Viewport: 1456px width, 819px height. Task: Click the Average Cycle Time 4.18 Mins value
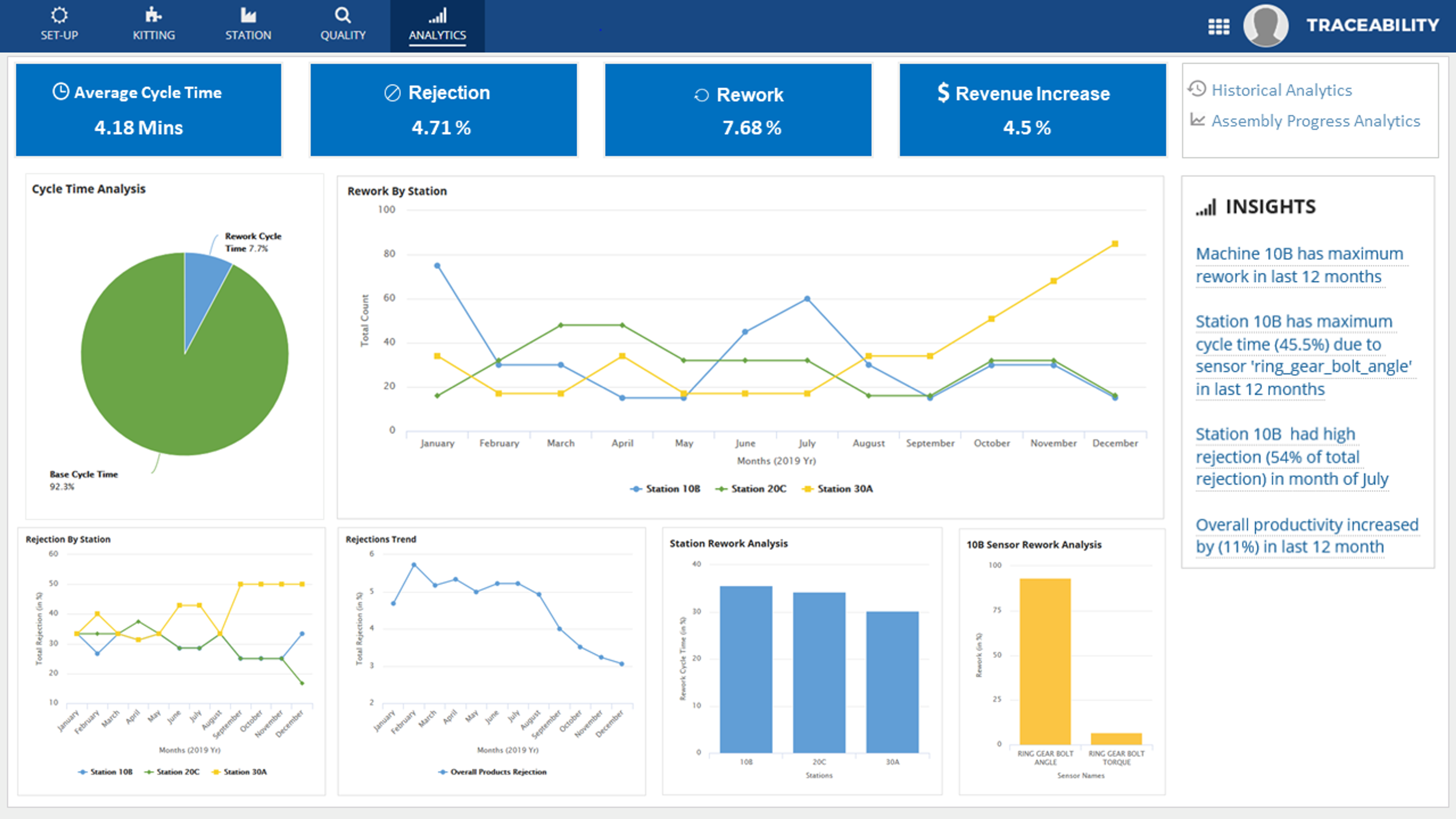[x=138, y=128]
